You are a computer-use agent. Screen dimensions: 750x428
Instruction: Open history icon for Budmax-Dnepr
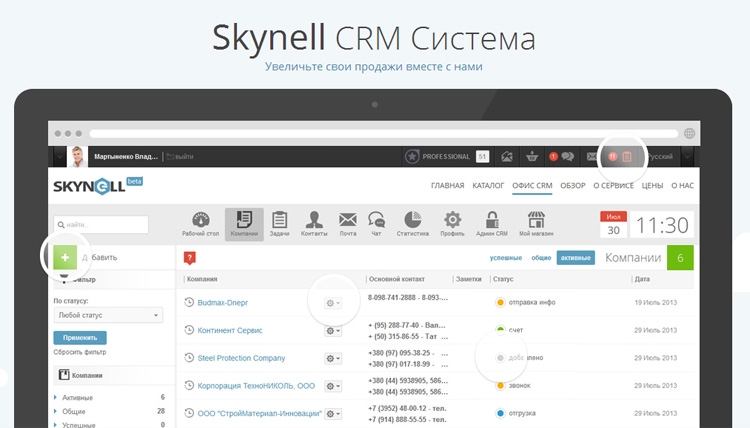pyautogui.click(x=189, y=302)
